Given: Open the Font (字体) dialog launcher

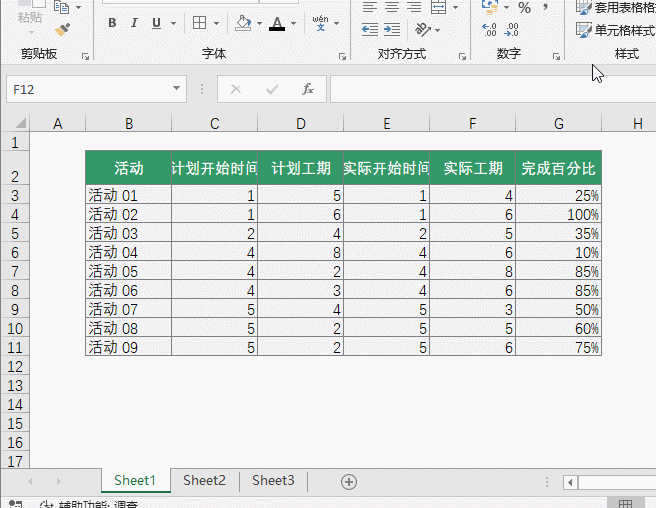Looking at the screenshot, I should (342, 56).
